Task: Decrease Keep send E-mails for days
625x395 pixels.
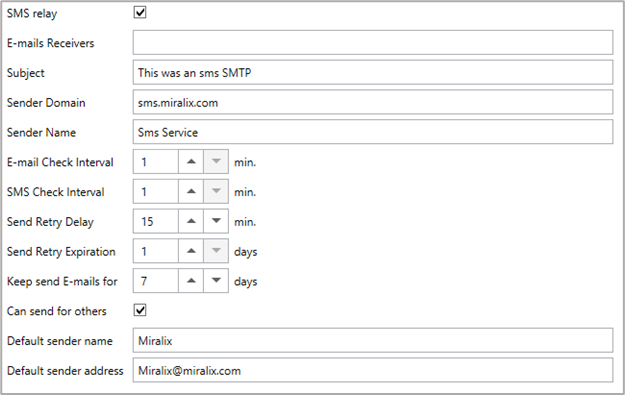Action: pos(216,281)
